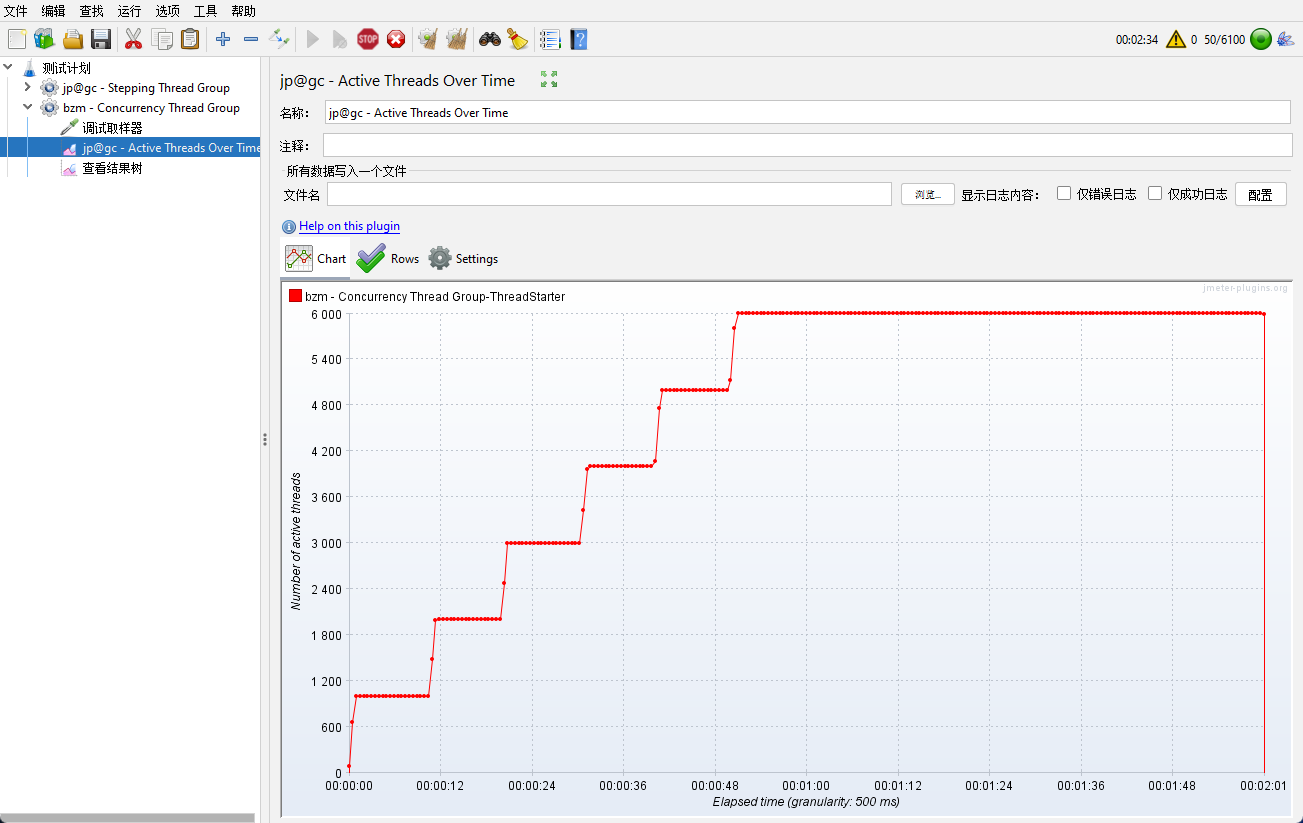Select 查看结果树 in the tree
The image size is (1303, 823).
click(x=112, y=168)
